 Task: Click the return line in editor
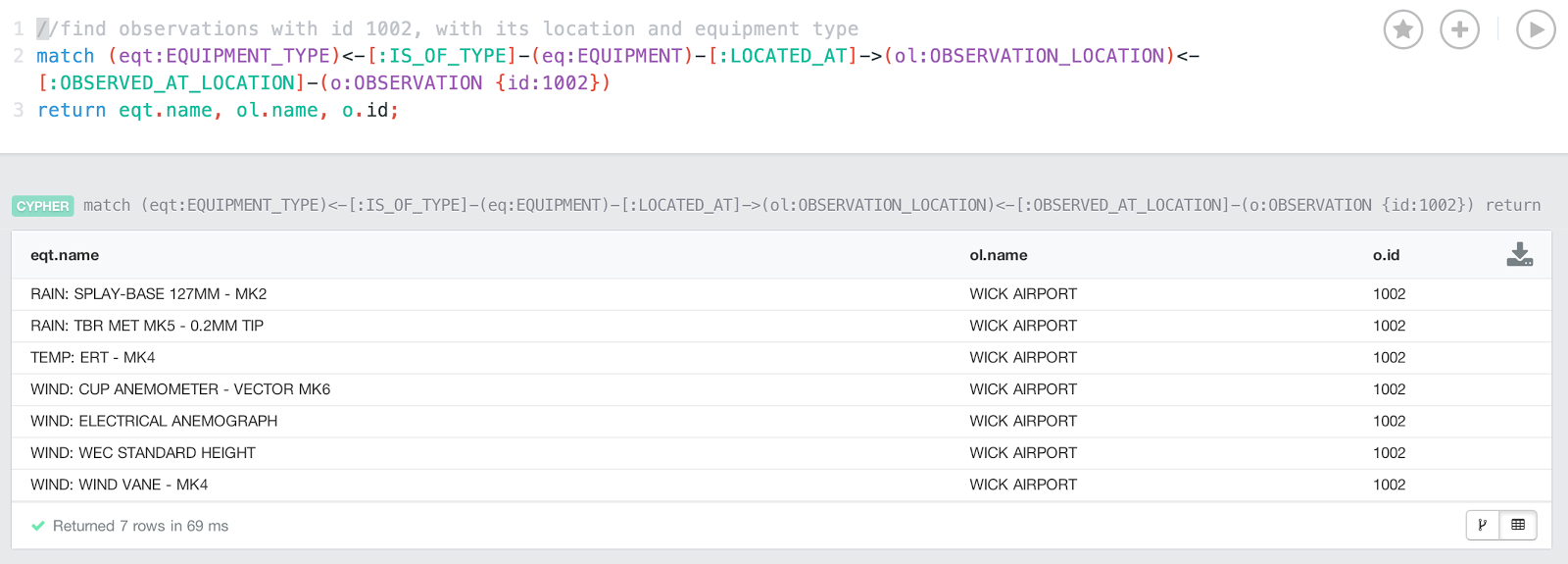point(218,111)
